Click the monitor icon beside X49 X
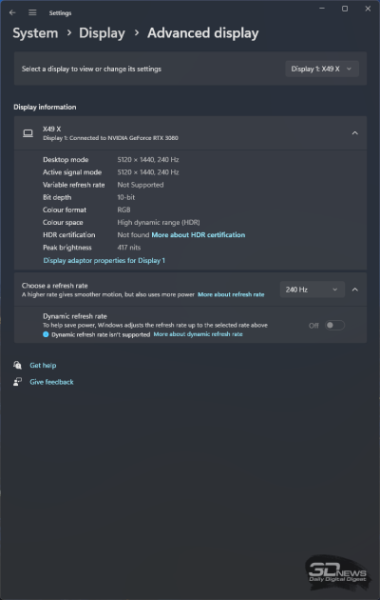 pos(28,133)
